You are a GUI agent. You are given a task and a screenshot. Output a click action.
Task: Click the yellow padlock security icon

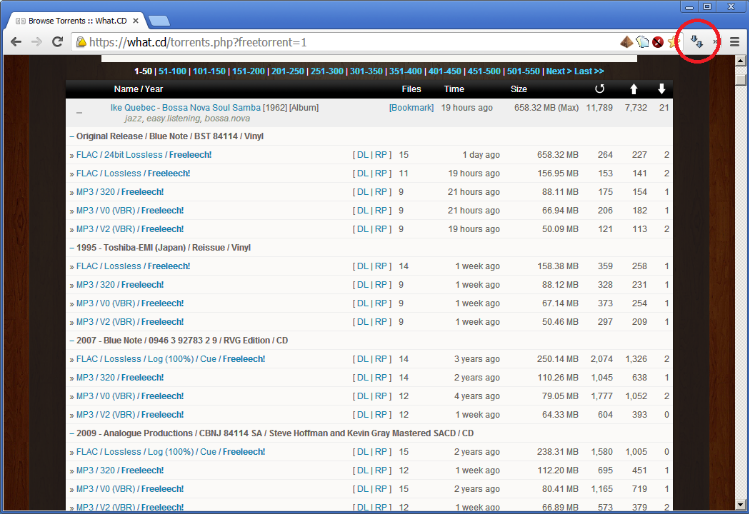click(81, 42)
